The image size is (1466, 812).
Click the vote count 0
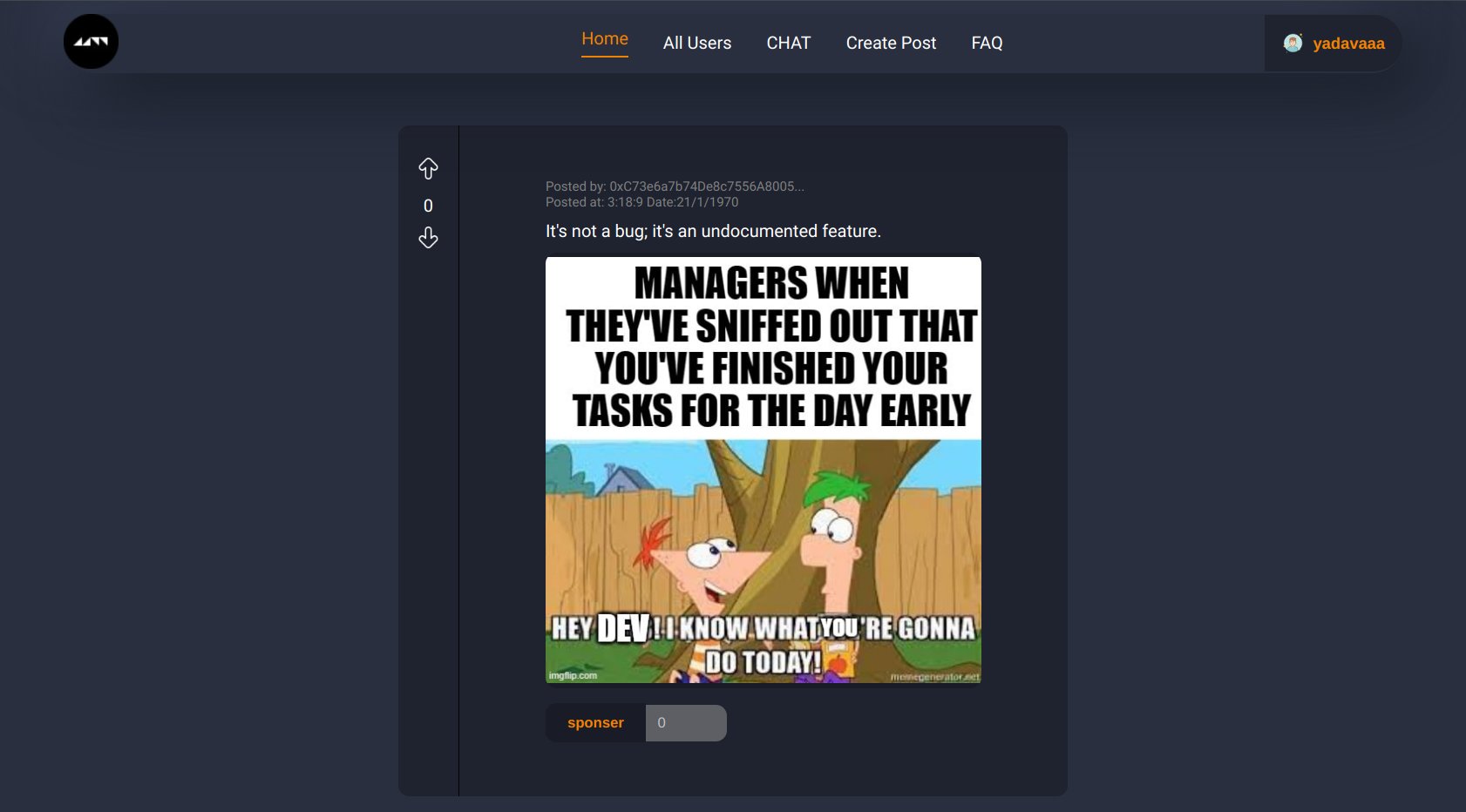[428, 206]
